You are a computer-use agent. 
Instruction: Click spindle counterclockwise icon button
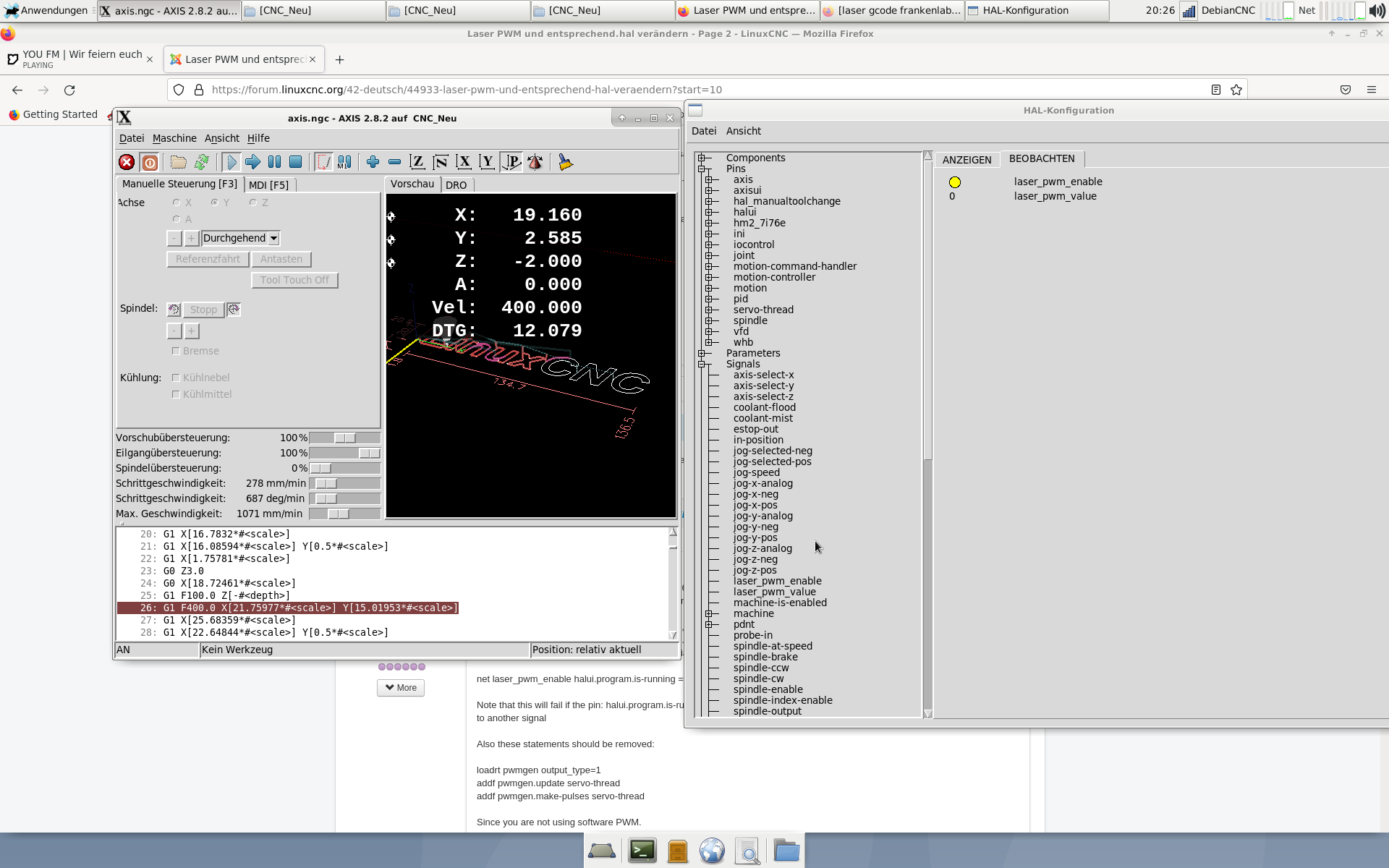(174, 310)
